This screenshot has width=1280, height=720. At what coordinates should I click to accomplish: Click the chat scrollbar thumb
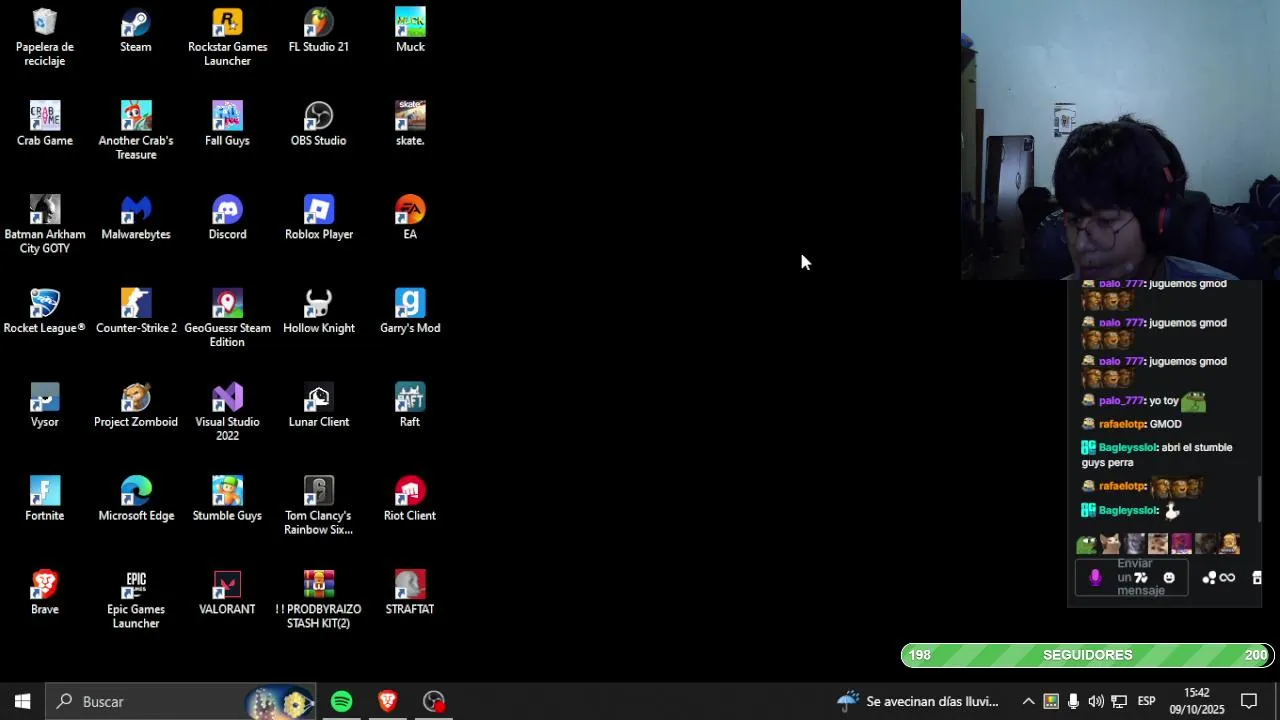tap(1259, 498)
